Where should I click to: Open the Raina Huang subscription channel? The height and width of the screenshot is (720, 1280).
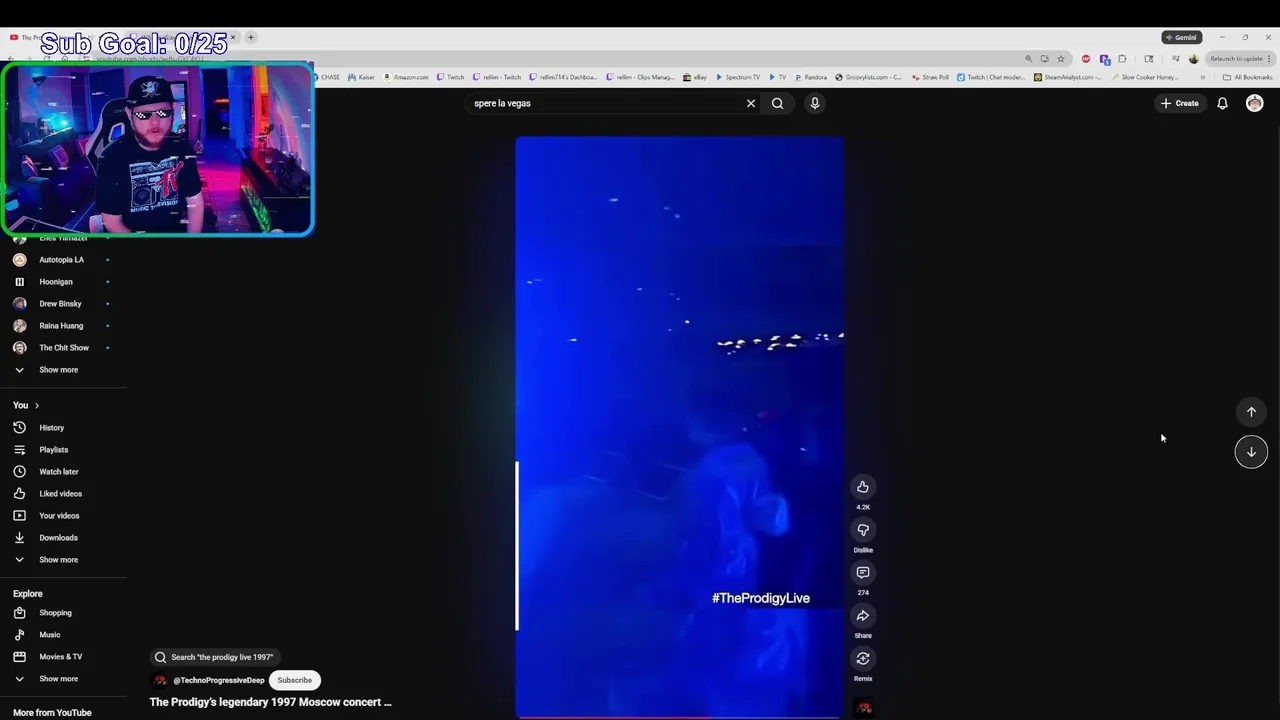63,326
